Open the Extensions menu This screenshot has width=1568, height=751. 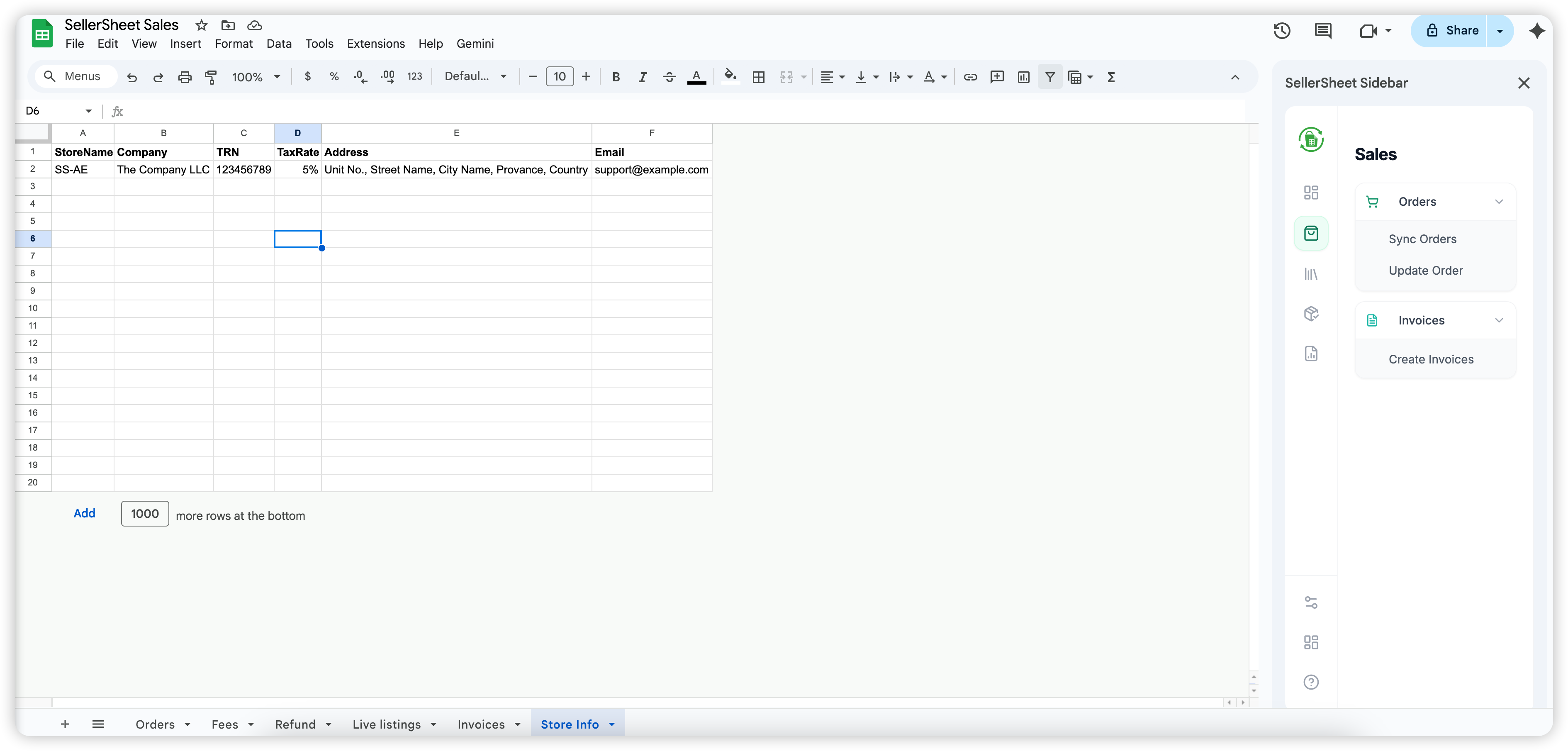point(375,44)
